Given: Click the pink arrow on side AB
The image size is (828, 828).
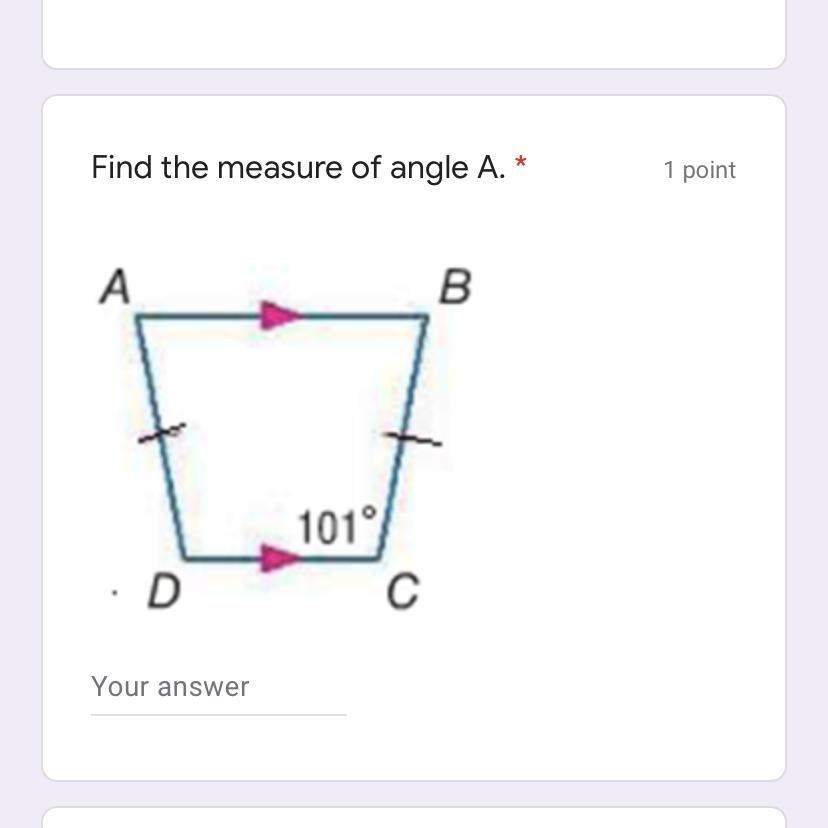Looking at the screenshot, I should [x=281, y=317].
